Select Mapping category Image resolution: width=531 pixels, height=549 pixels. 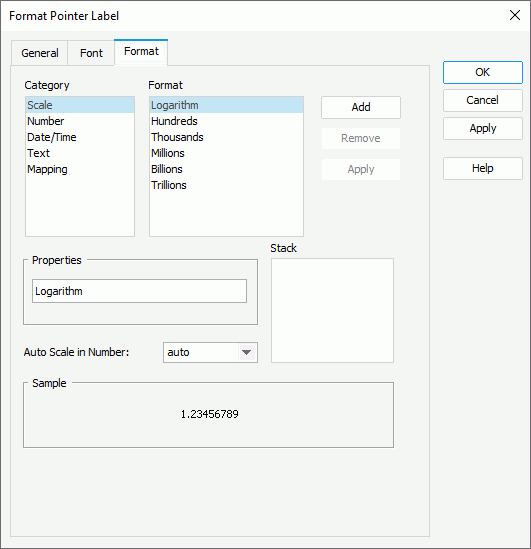tap(80, 169)
